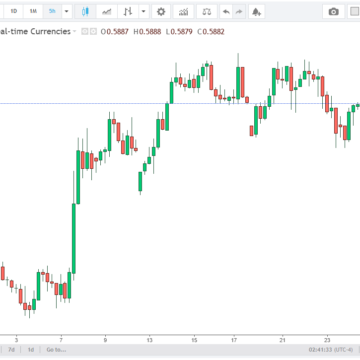Click the date label 3 on the time axis
This screenshot has width=360, height=360.
(16, 340)
